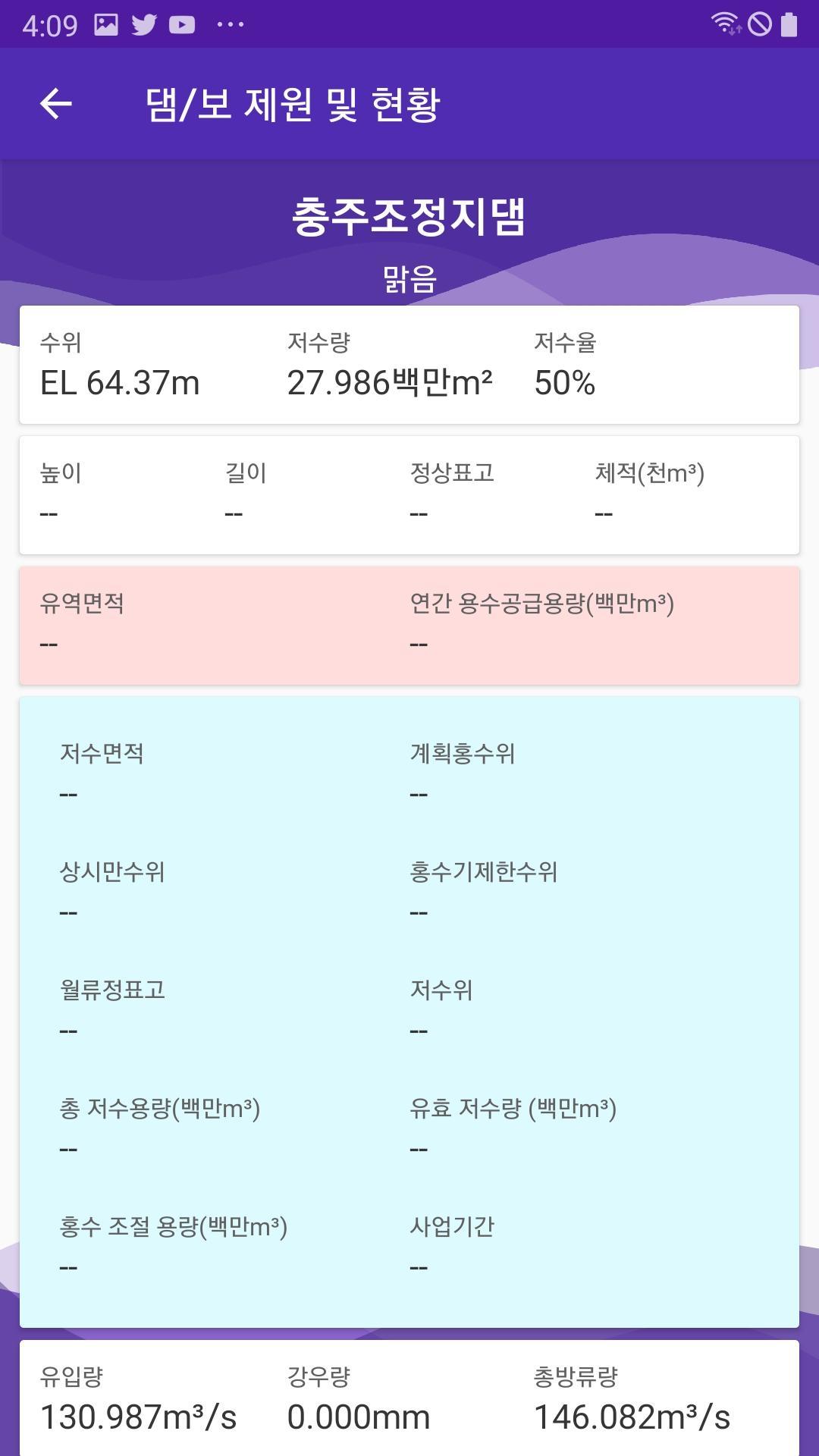
Task: Tap the 댐/보 제원 및 현황 title
Action: pyautogui.click(x=293, y=104)
